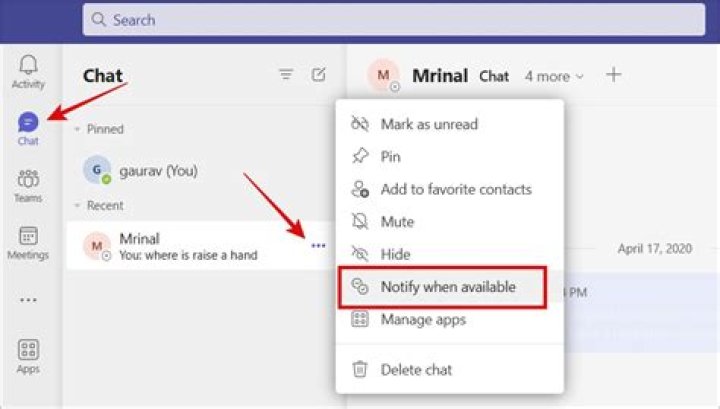Click Mrinal's avatar in recent chat list
The image size is (720, 409).
pos(97,246)
